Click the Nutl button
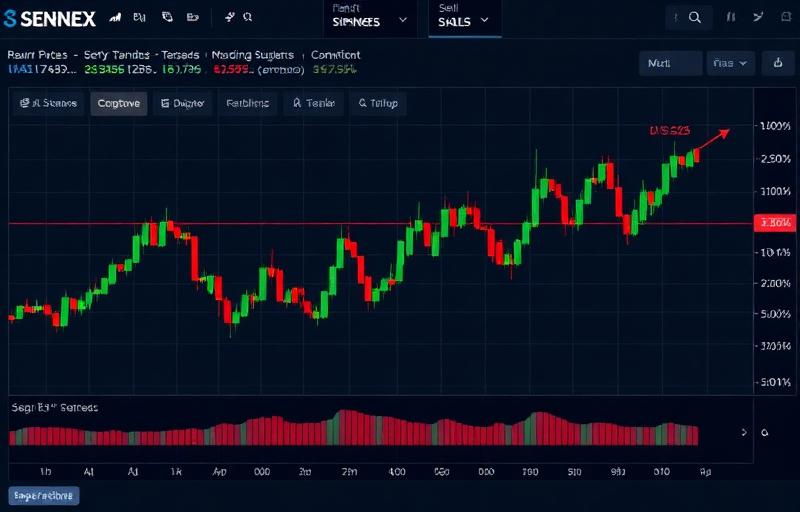This screenshot has height=512, width=800. pos(670,63)
